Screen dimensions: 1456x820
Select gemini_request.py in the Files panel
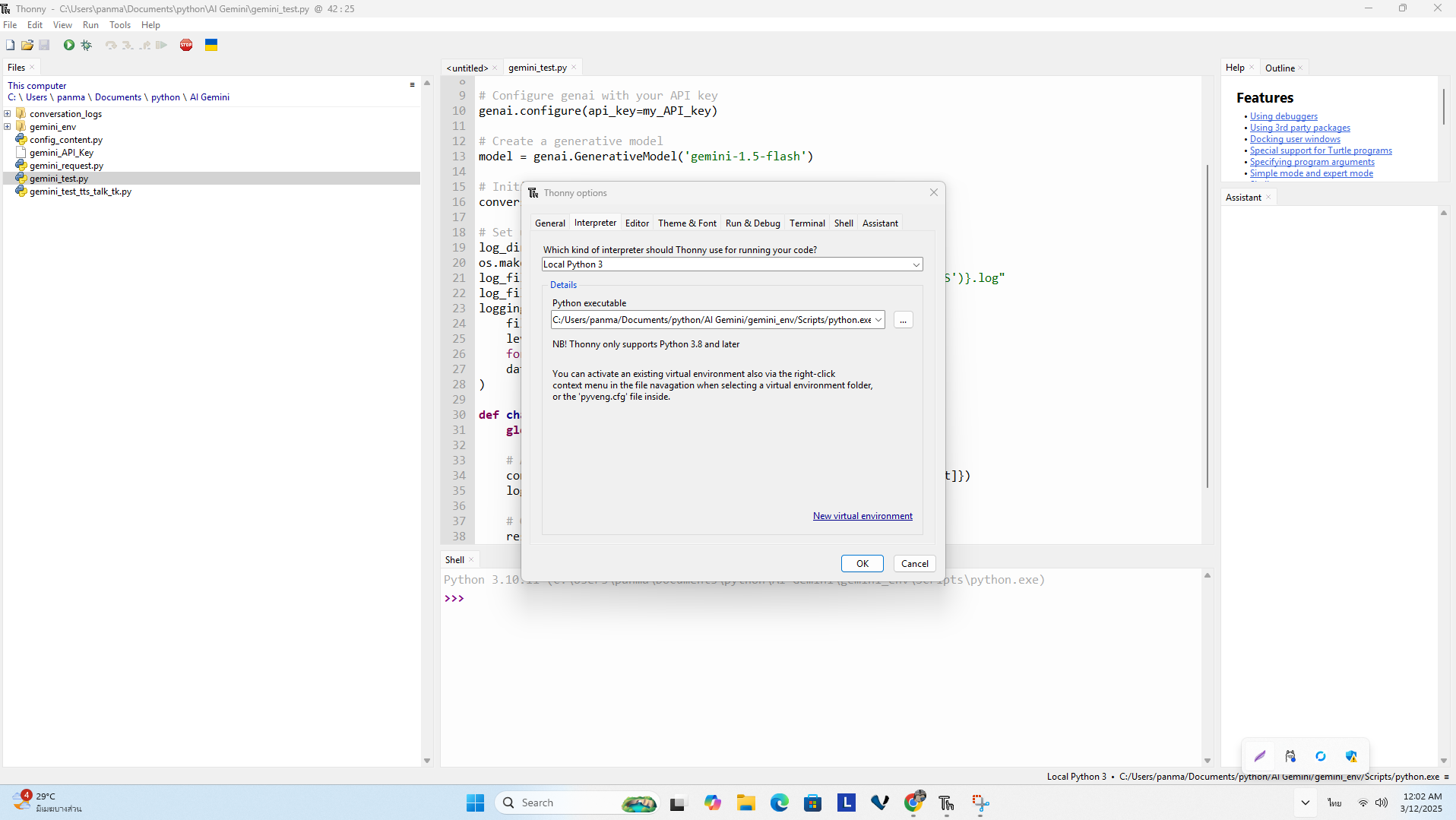66,166
